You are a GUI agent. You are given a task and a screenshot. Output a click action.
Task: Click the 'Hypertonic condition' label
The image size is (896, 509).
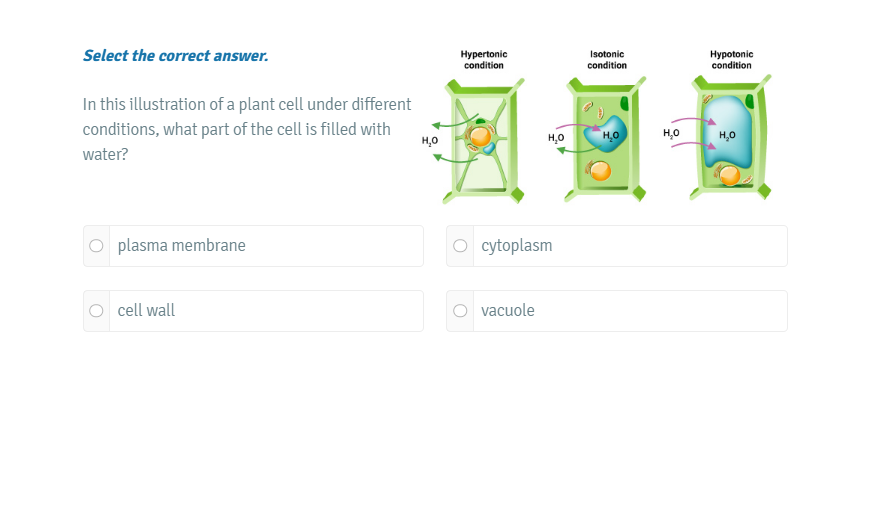(483, 59)
